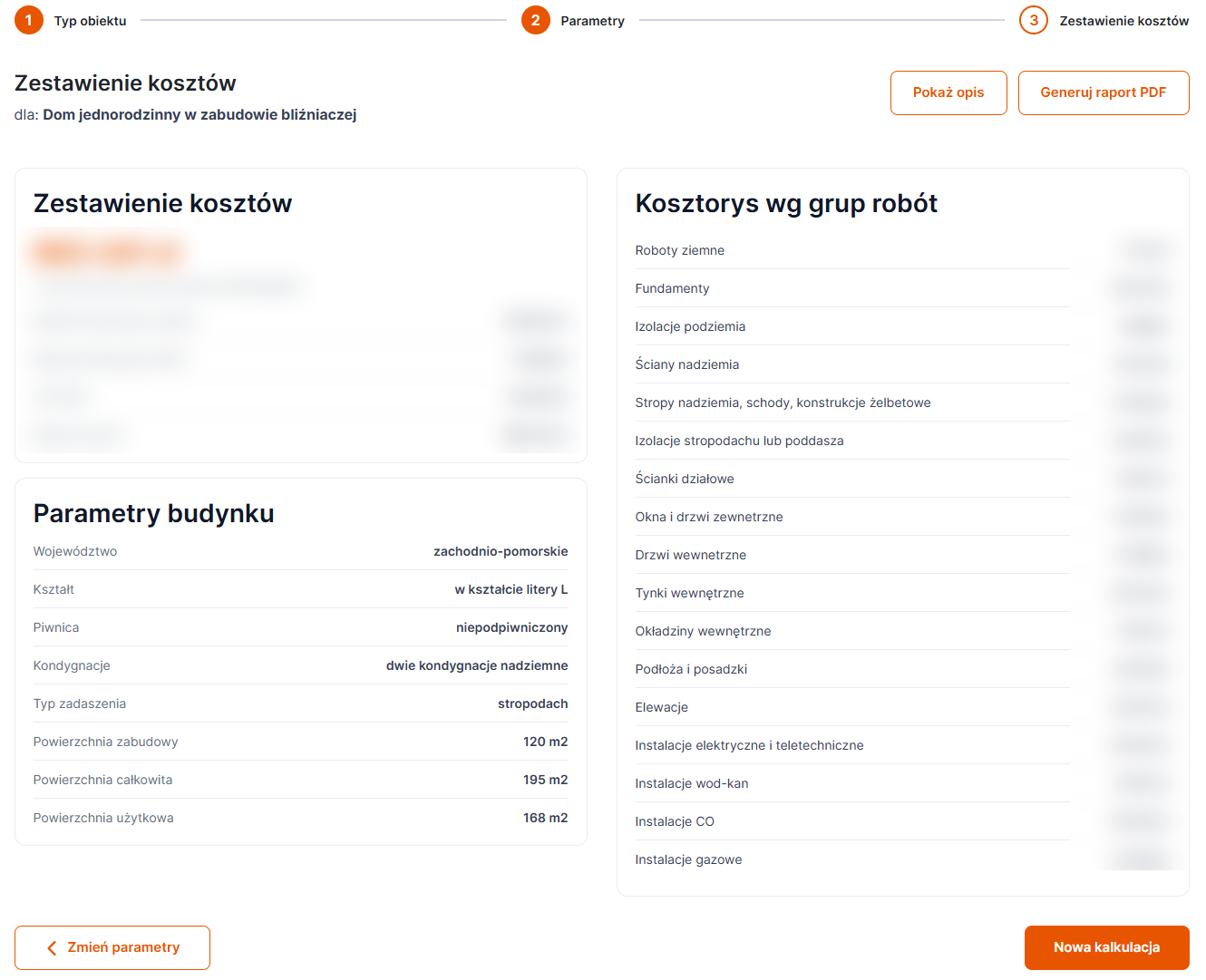Image resolution: width=1206 pixels, height=980 pixels.
Task: Select the Fundamenty cost row
Action: [x=902, y=288]
